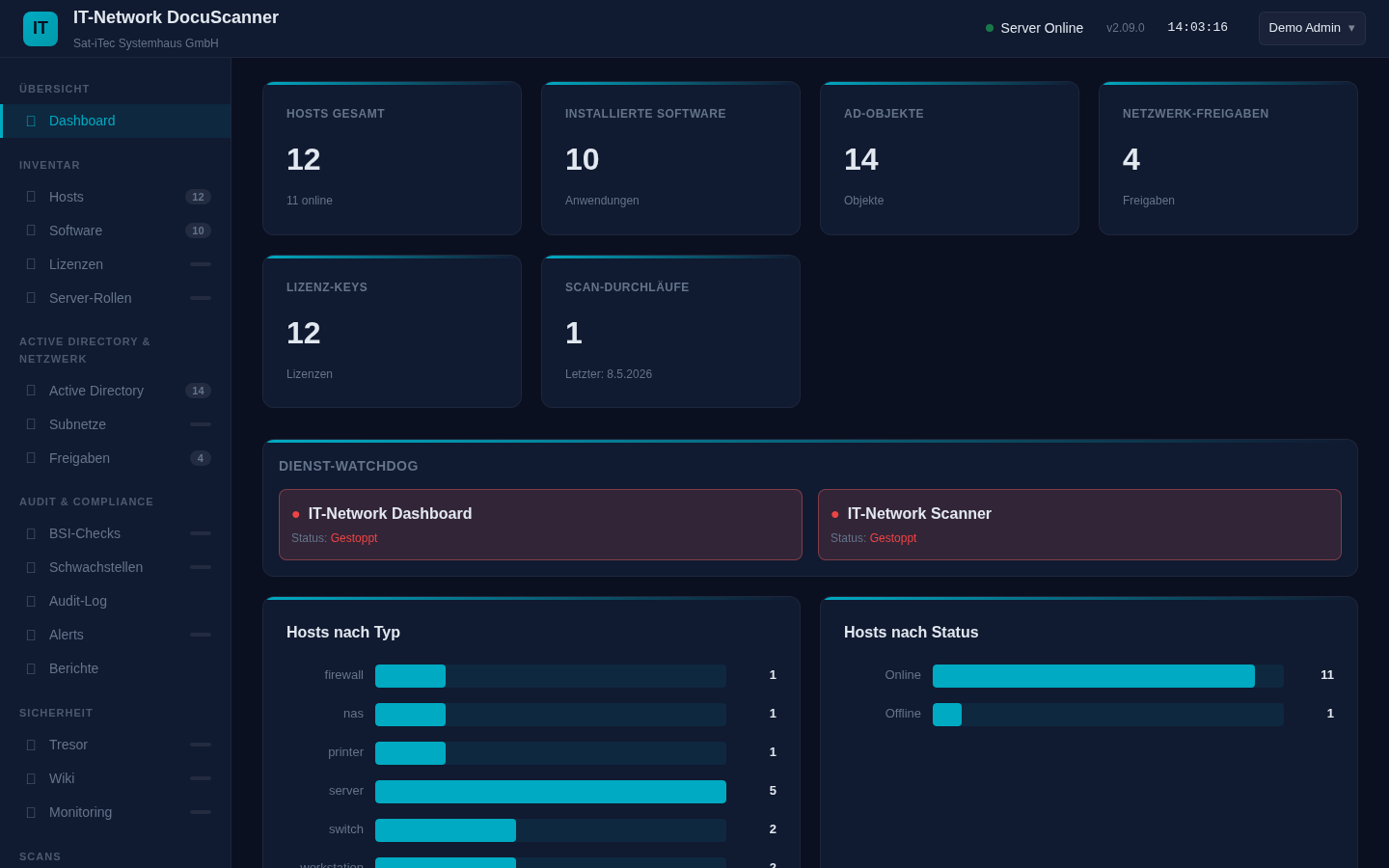This screenshot has height=868, width=1389.
Task: Open the Installierte Software stat card
Action: point(670,158)
